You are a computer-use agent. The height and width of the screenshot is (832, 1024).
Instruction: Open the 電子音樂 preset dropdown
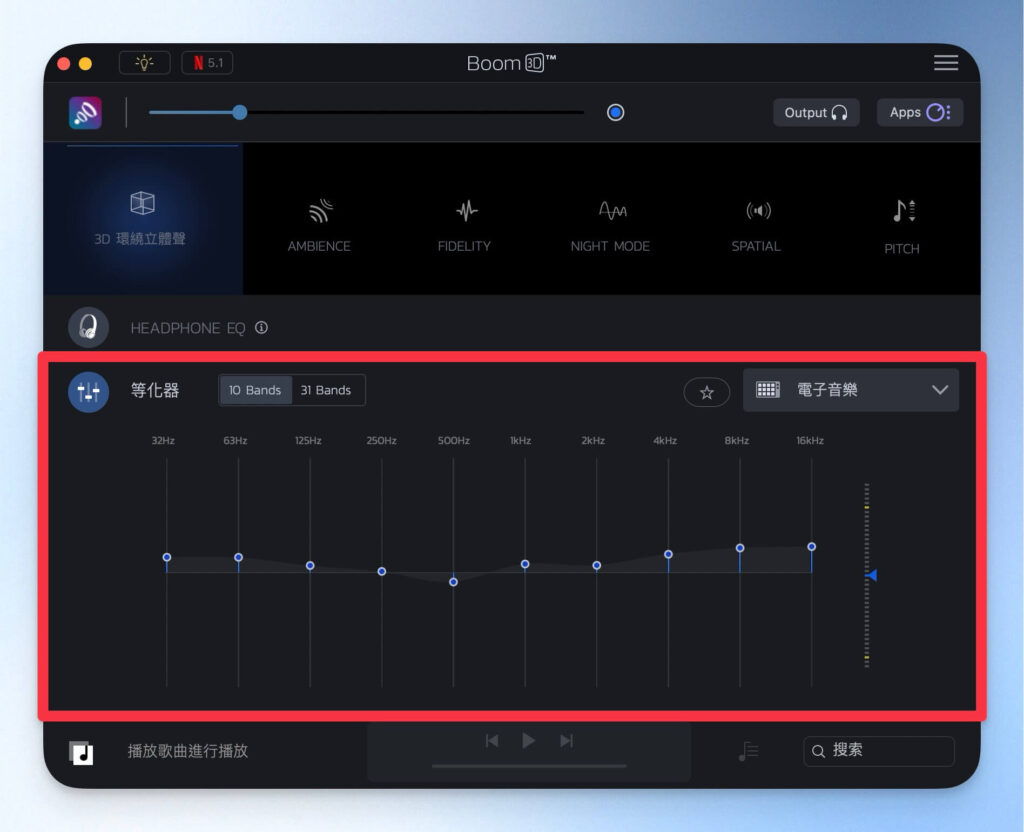(850, 390)
